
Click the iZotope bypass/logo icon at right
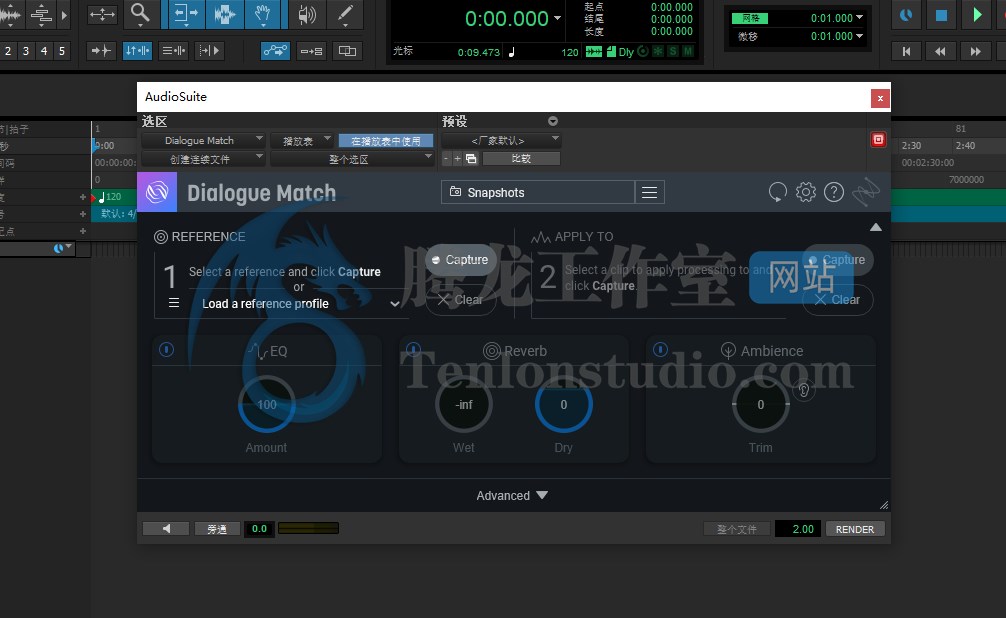(865, 191)
